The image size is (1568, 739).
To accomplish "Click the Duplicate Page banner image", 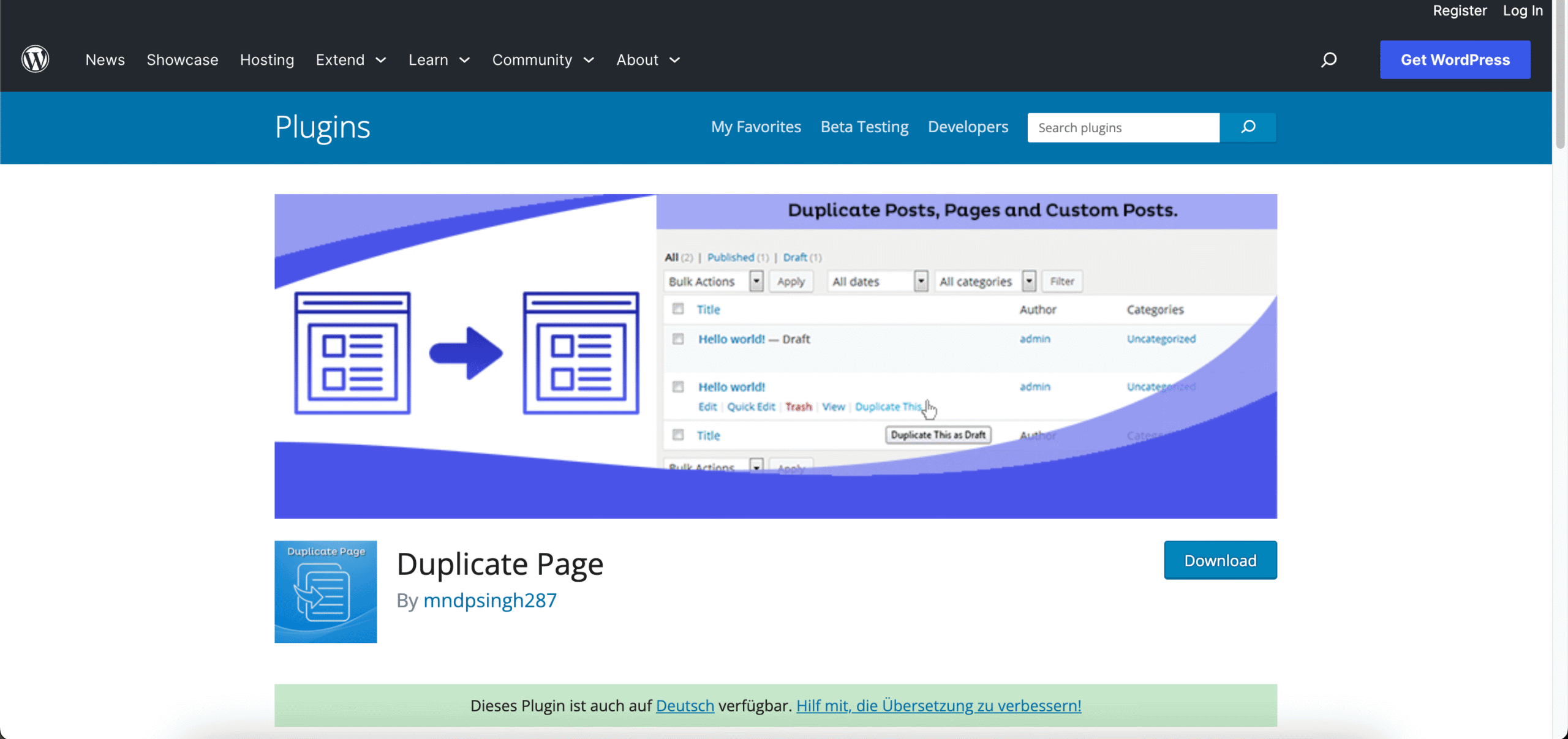I will (775, 356).
